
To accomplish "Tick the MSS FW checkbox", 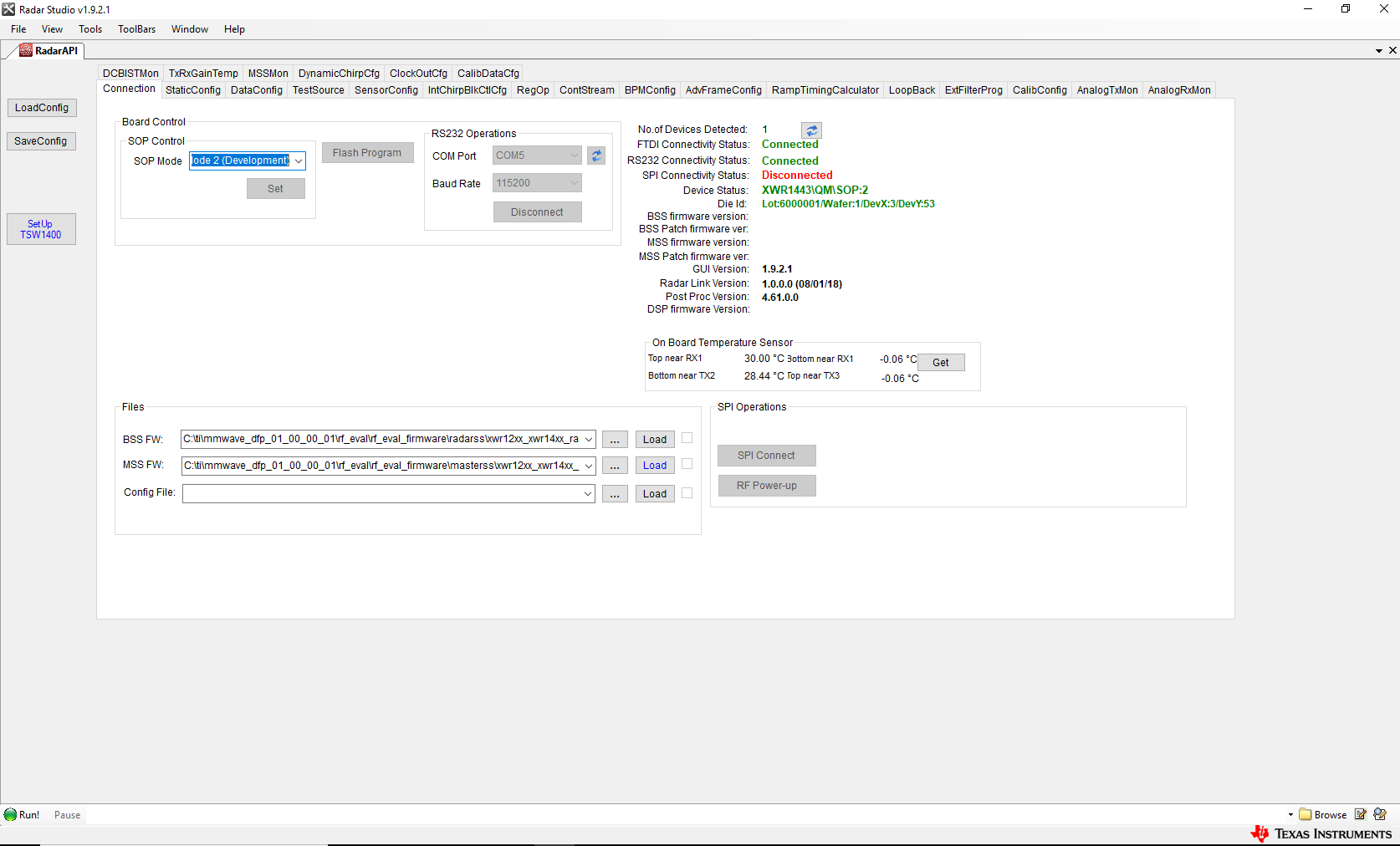I will (x=687, y=464).
